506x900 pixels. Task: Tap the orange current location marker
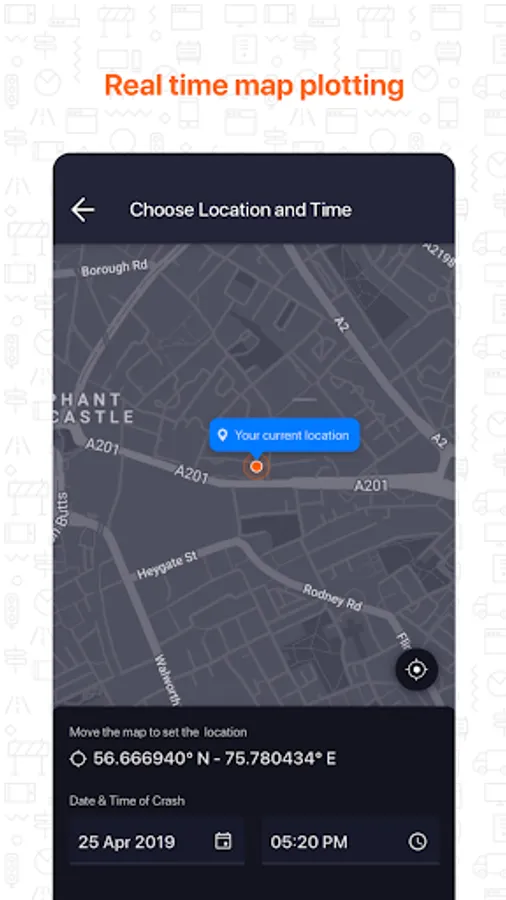[x=256, y=467]
